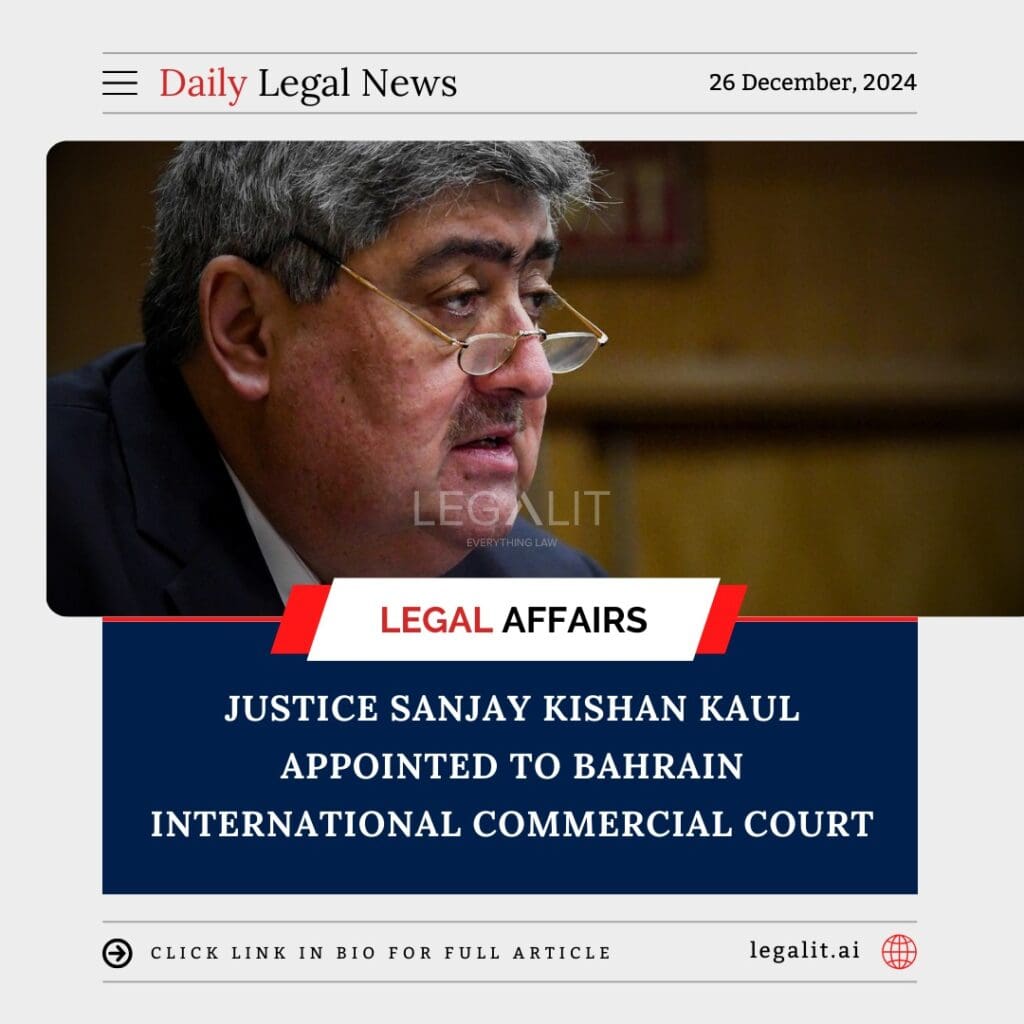The width and height of the screenshot is (1024, 1024).
Task: Open the hamburger menu icon
Action: 120,83
